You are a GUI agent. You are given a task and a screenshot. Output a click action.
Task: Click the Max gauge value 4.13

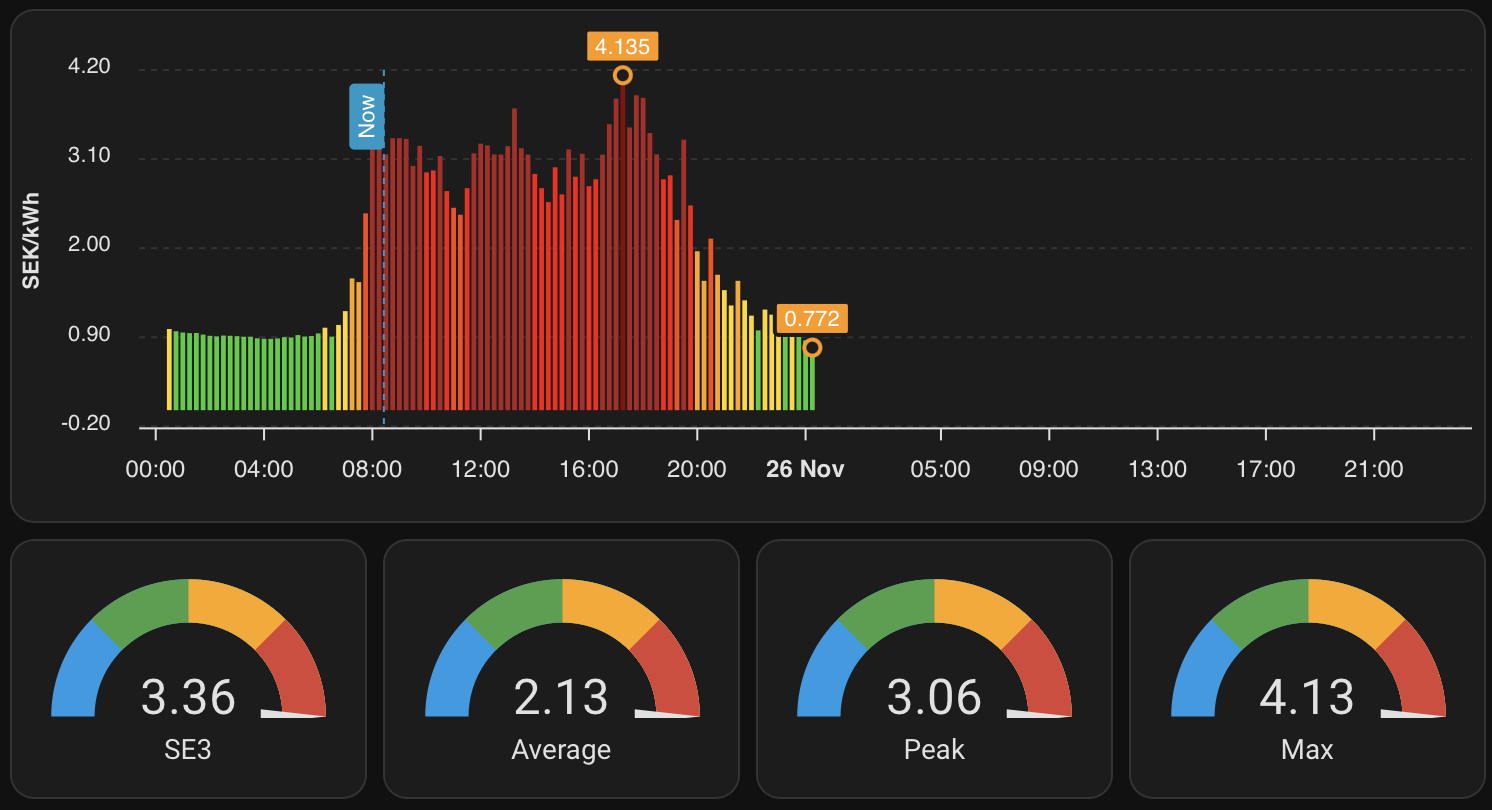point(1307,697)
